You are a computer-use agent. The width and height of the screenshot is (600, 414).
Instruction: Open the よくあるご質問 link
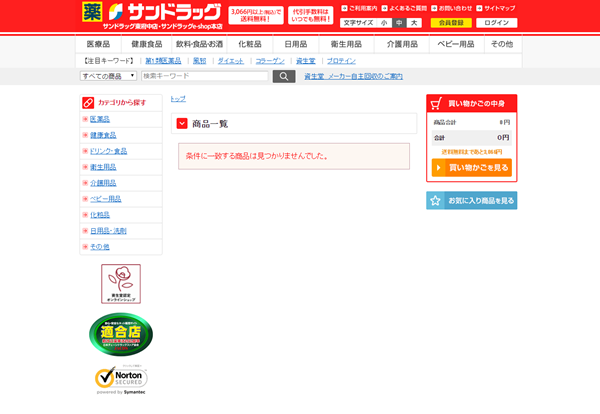point(404,8)
